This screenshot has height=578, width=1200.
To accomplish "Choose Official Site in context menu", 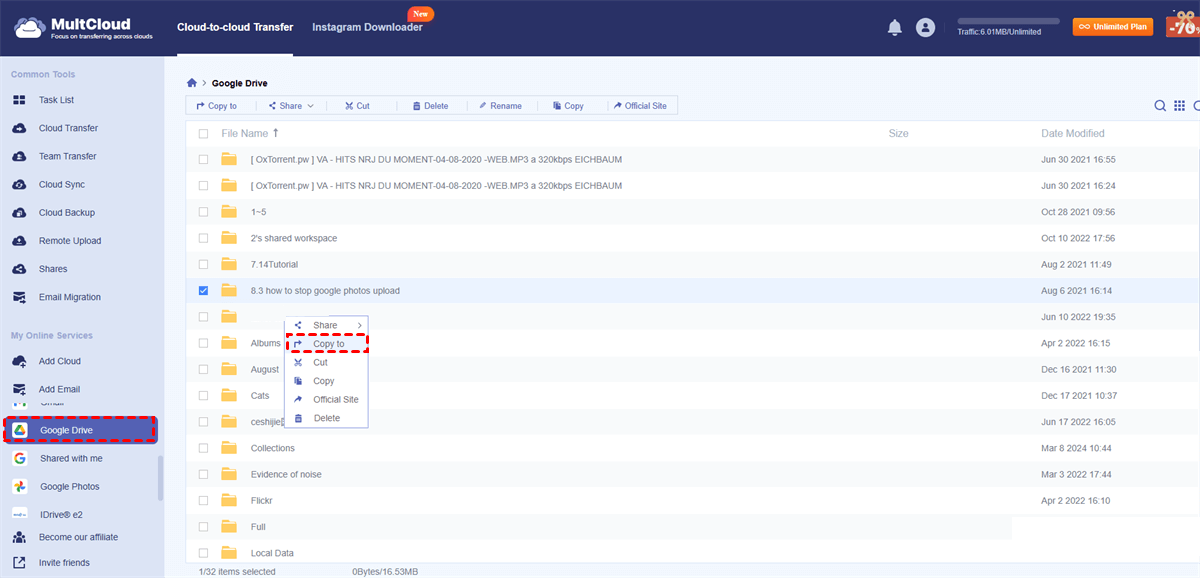I will 327,399.
